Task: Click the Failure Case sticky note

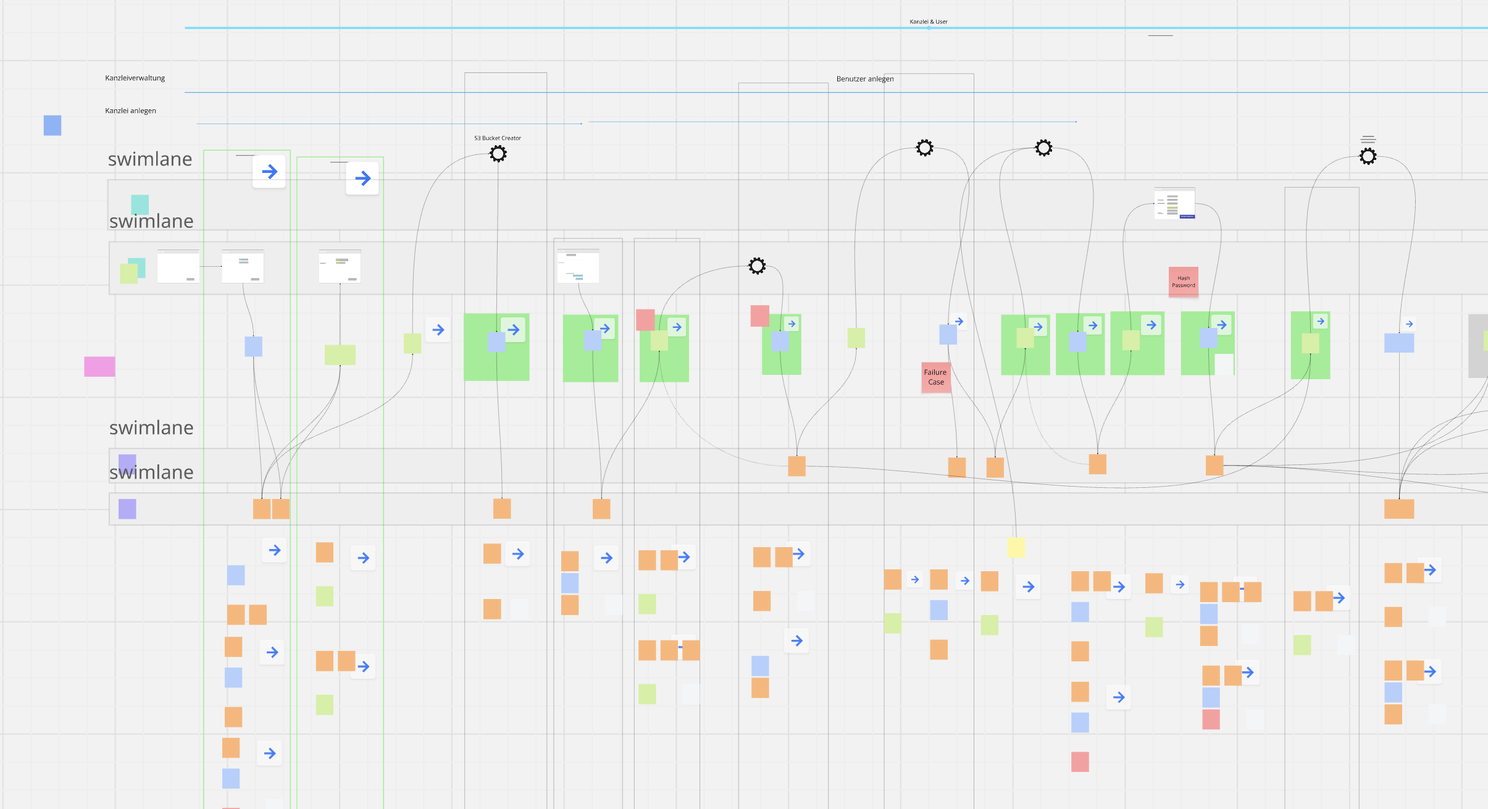Action: pos(934,377)
